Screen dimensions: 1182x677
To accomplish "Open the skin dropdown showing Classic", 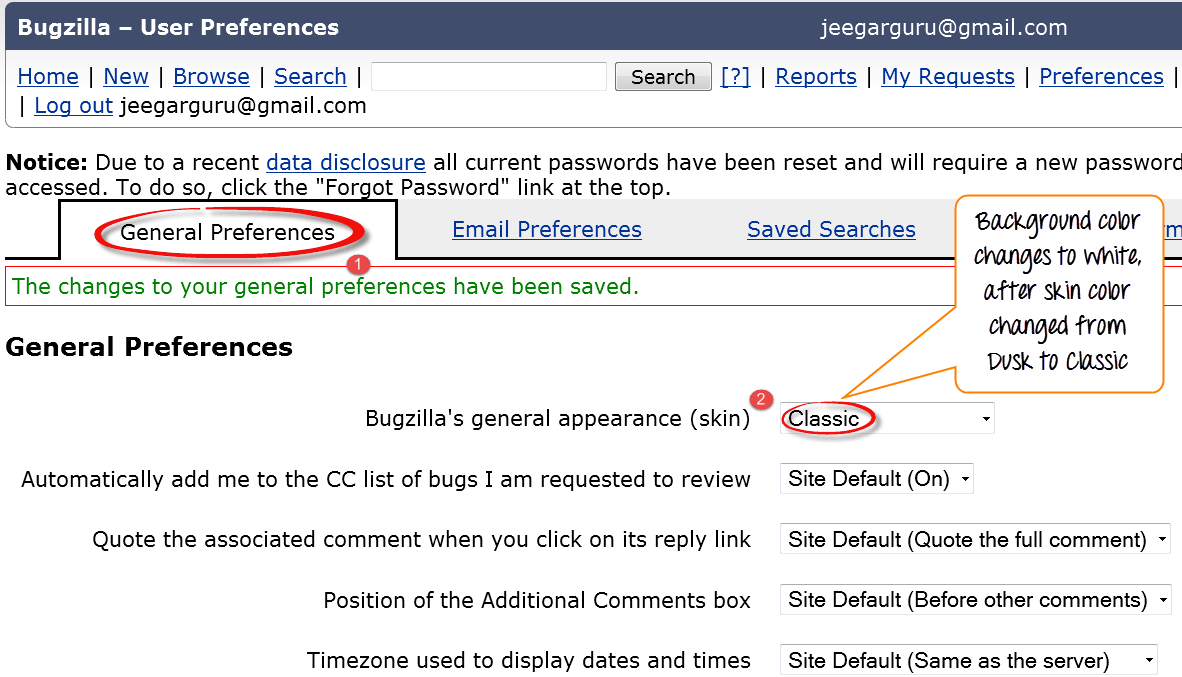I will 888,419.
